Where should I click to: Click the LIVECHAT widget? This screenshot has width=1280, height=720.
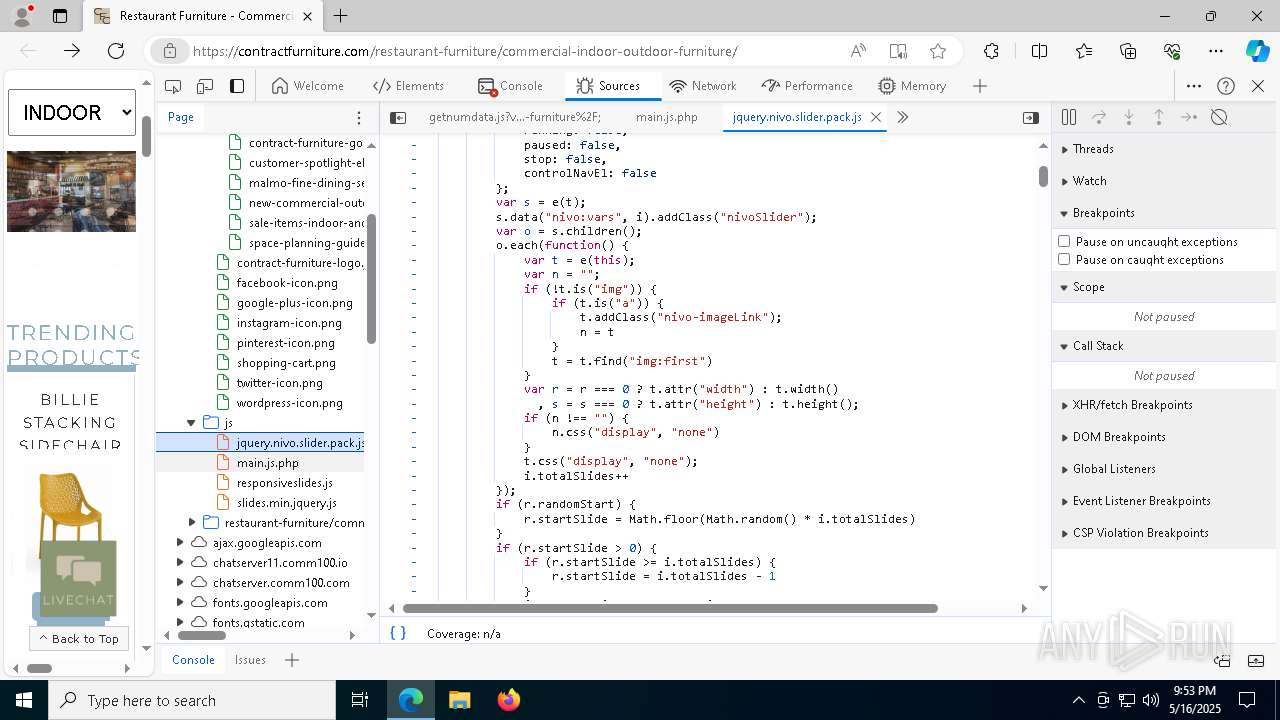pos(78,578)
